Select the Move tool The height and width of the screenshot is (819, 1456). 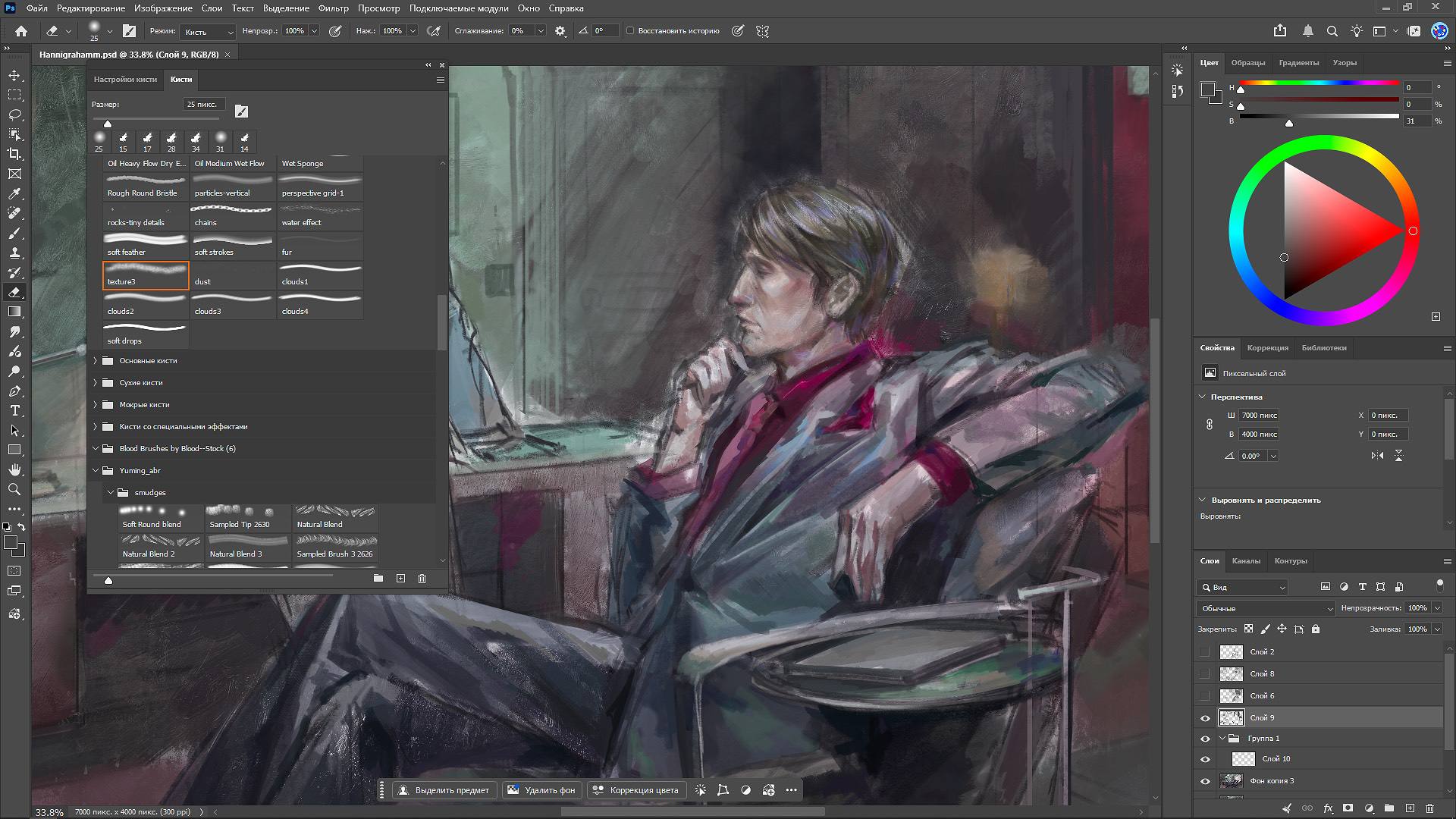pos(14,76)
